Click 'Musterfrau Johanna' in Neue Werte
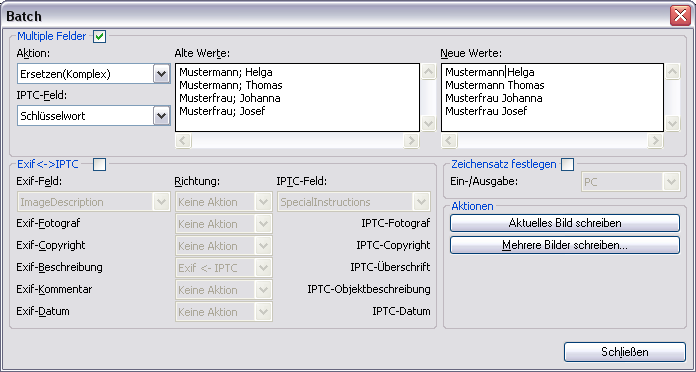This screenshot has width=696, height=372. point(494,98)
